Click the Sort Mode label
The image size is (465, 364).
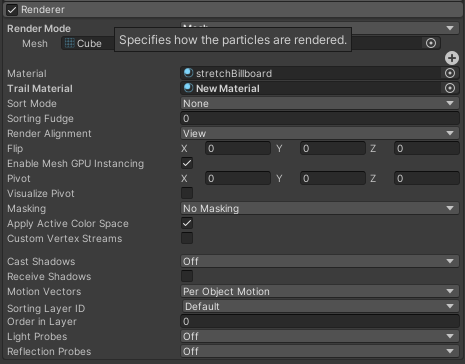click(32, 103)
